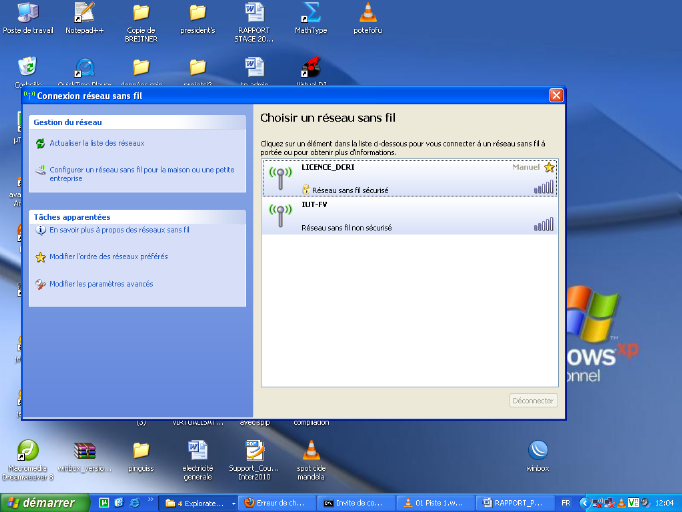Screen dimensions: 682x512
Task: Open En savoir plus à propos des réseaux
Action: tap(119, 230)
